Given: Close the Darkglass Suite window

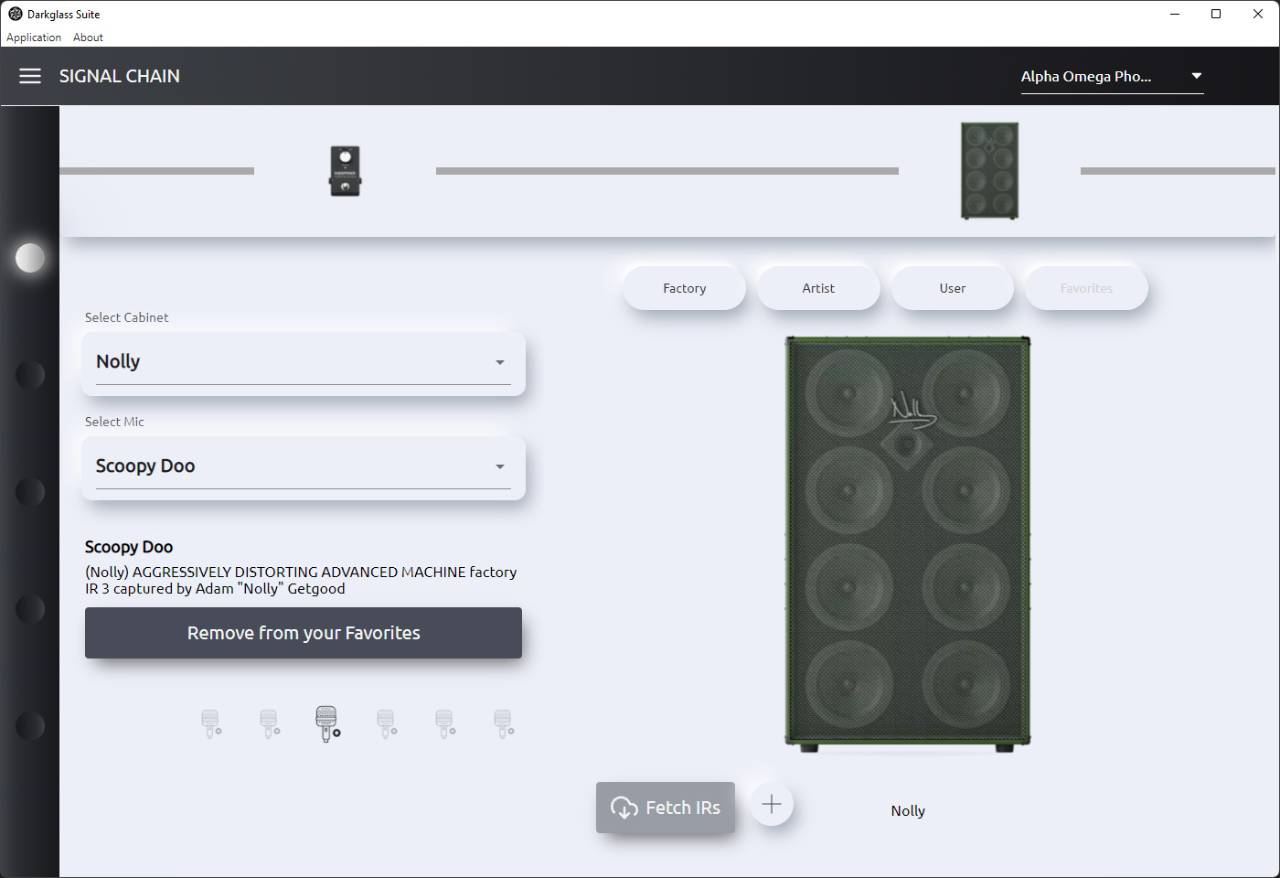Looking at the screenshot, I should [x=1258, y=14].
